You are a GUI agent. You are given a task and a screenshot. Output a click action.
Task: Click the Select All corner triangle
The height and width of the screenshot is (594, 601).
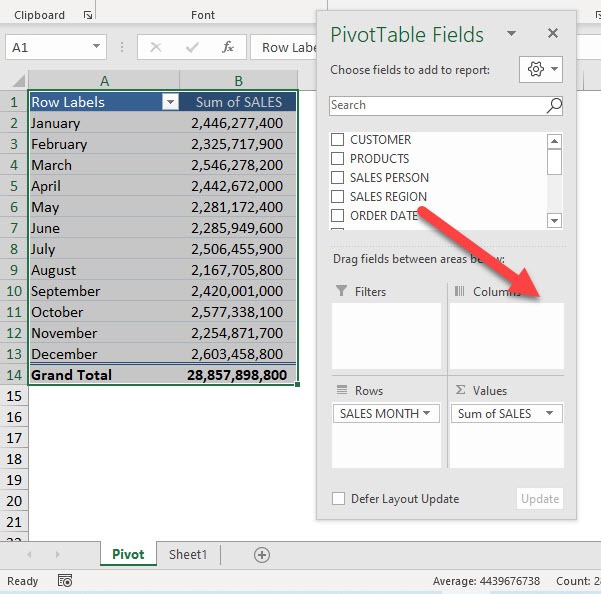coord(18,80)
